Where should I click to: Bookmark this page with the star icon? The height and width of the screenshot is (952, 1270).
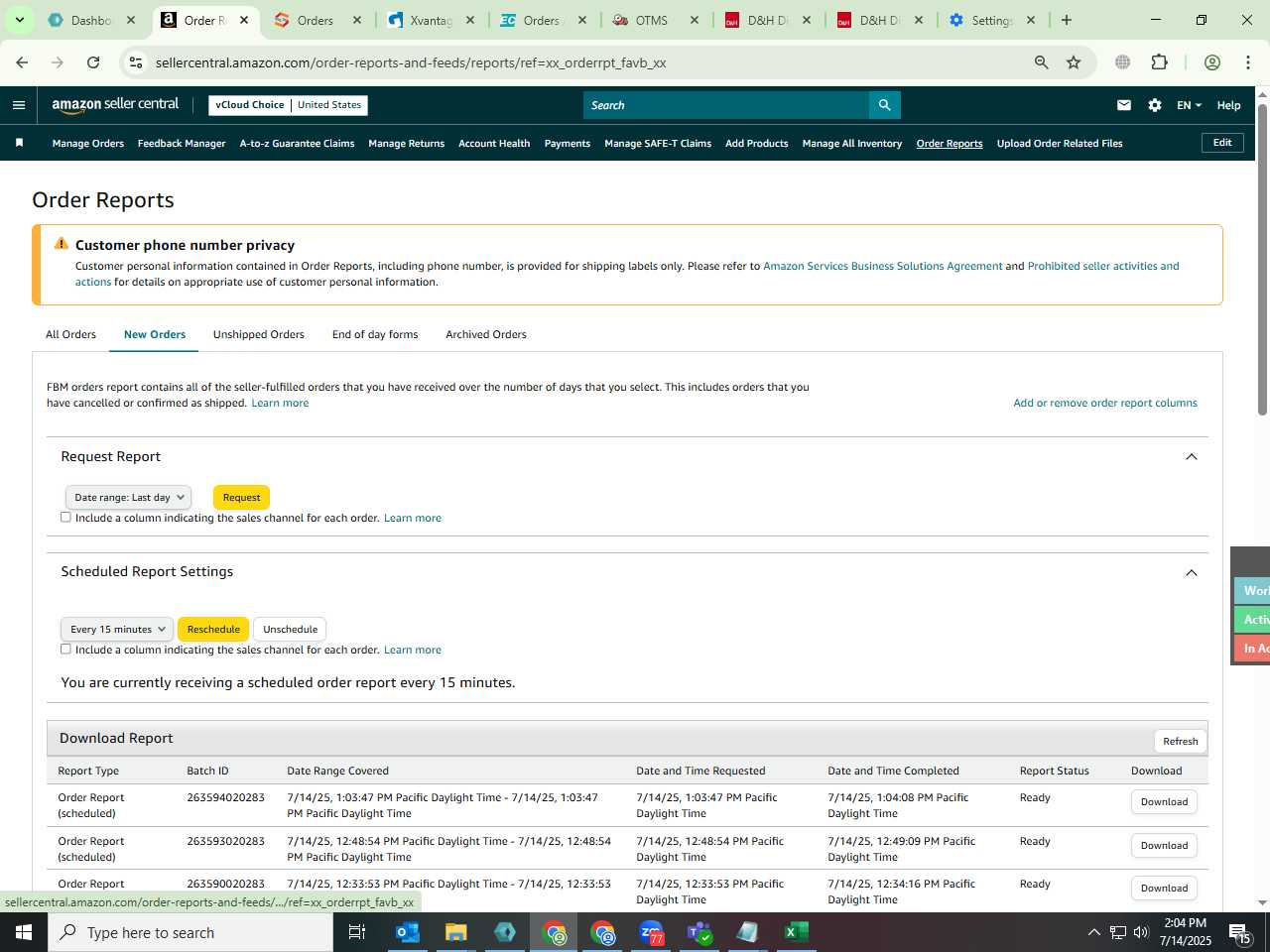coord(1074,62)
